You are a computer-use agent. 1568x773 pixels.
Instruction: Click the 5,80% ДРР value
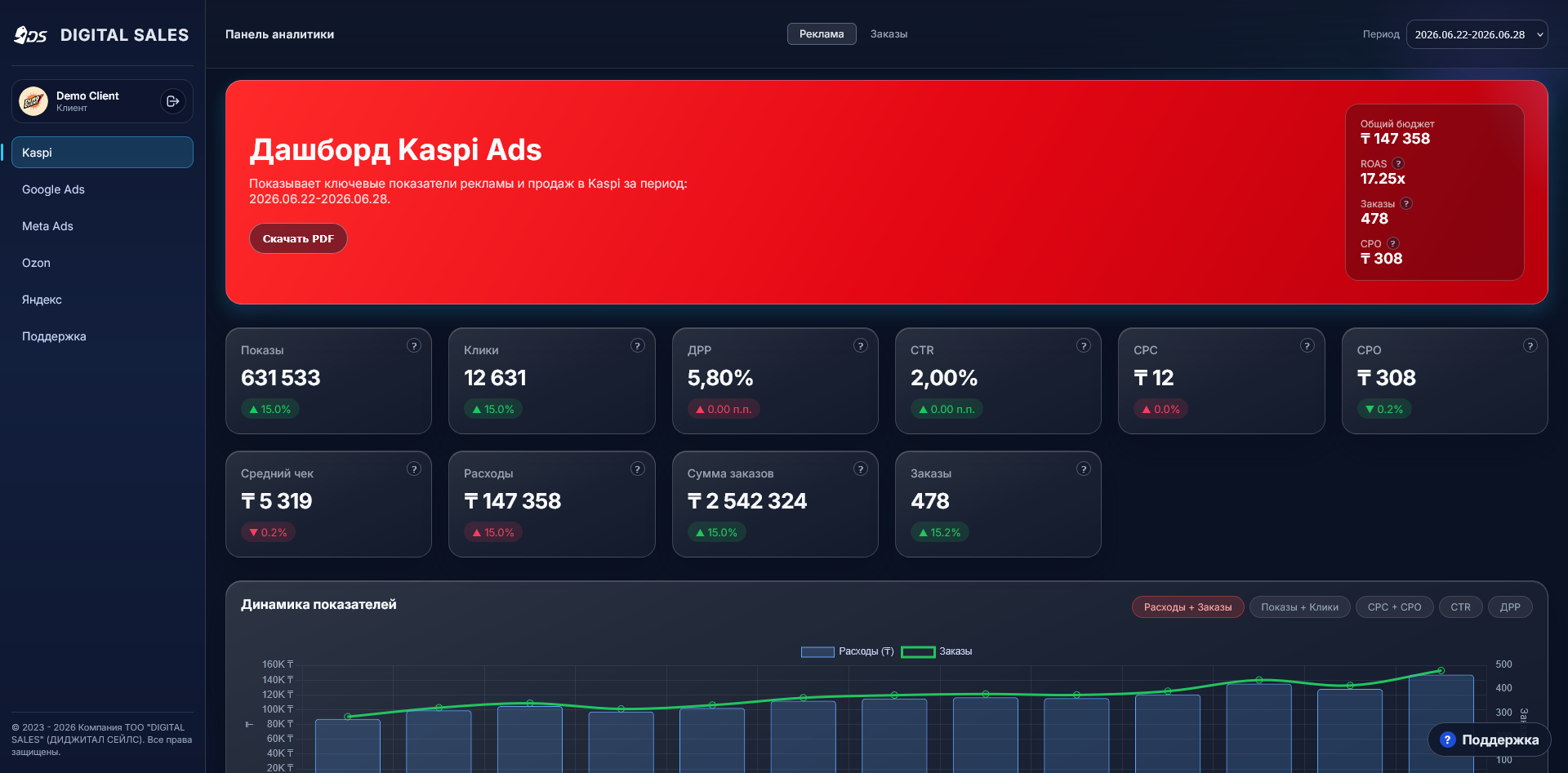pos(720,378)
